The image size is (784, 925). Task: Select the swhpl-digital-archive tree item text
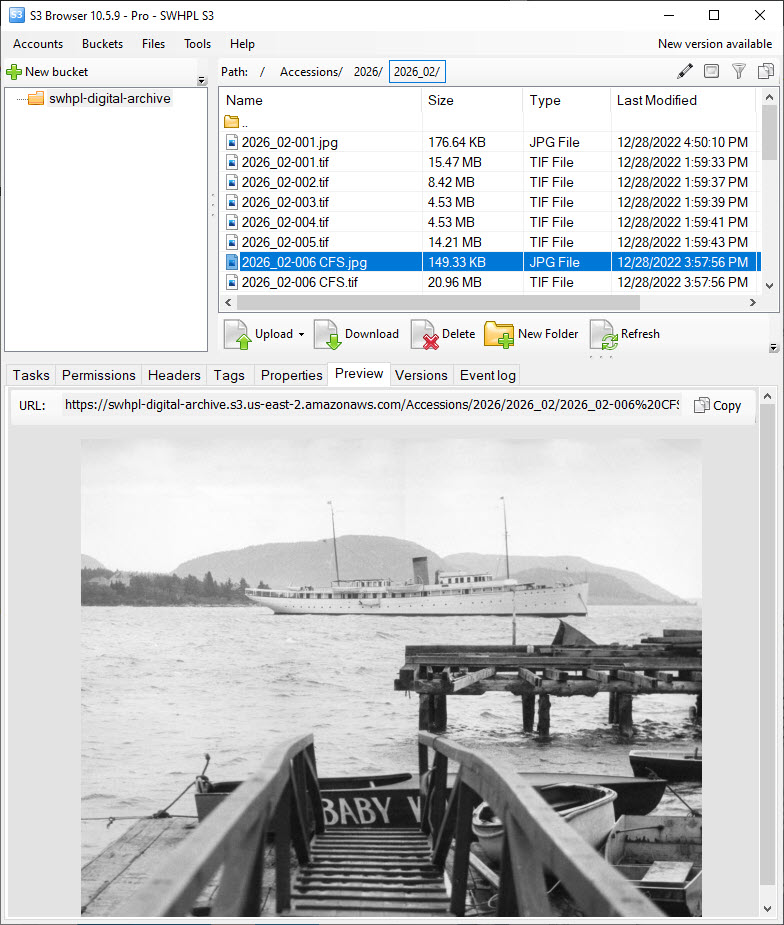coord(110,99)
